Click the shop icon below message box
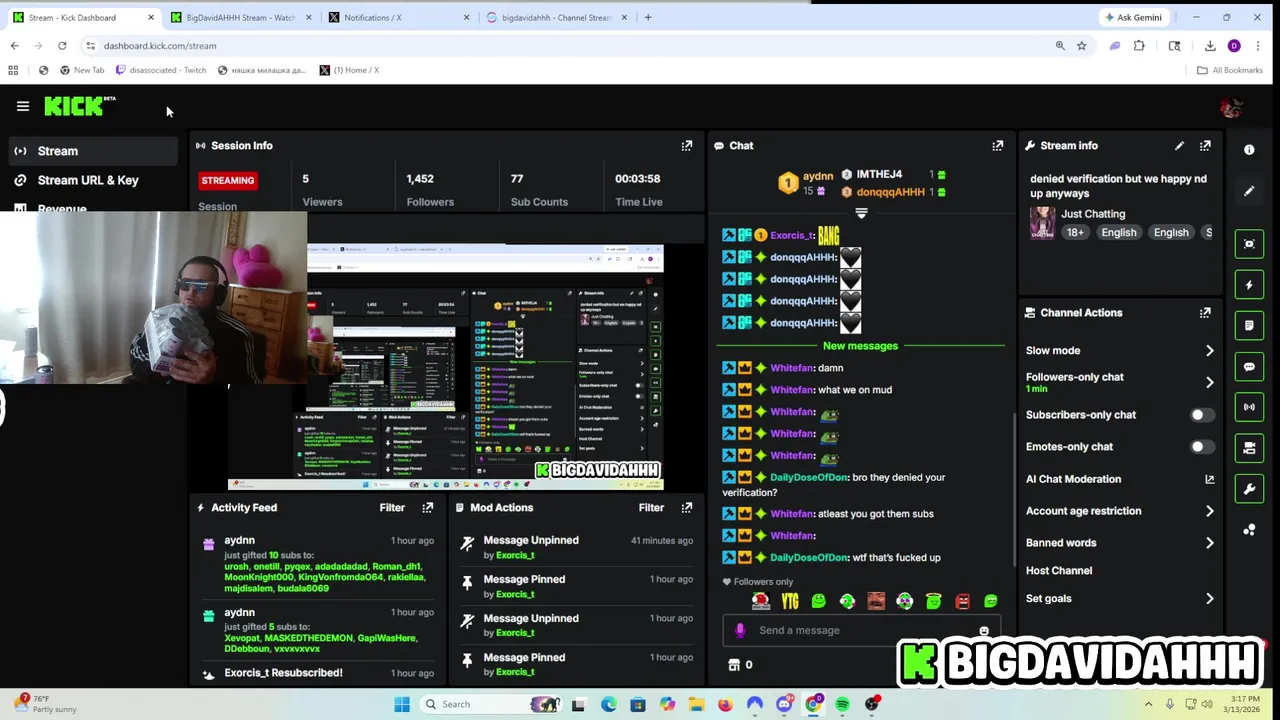Image resolution: width=1280 pixels, height=720 pixels. pos(734,665)
